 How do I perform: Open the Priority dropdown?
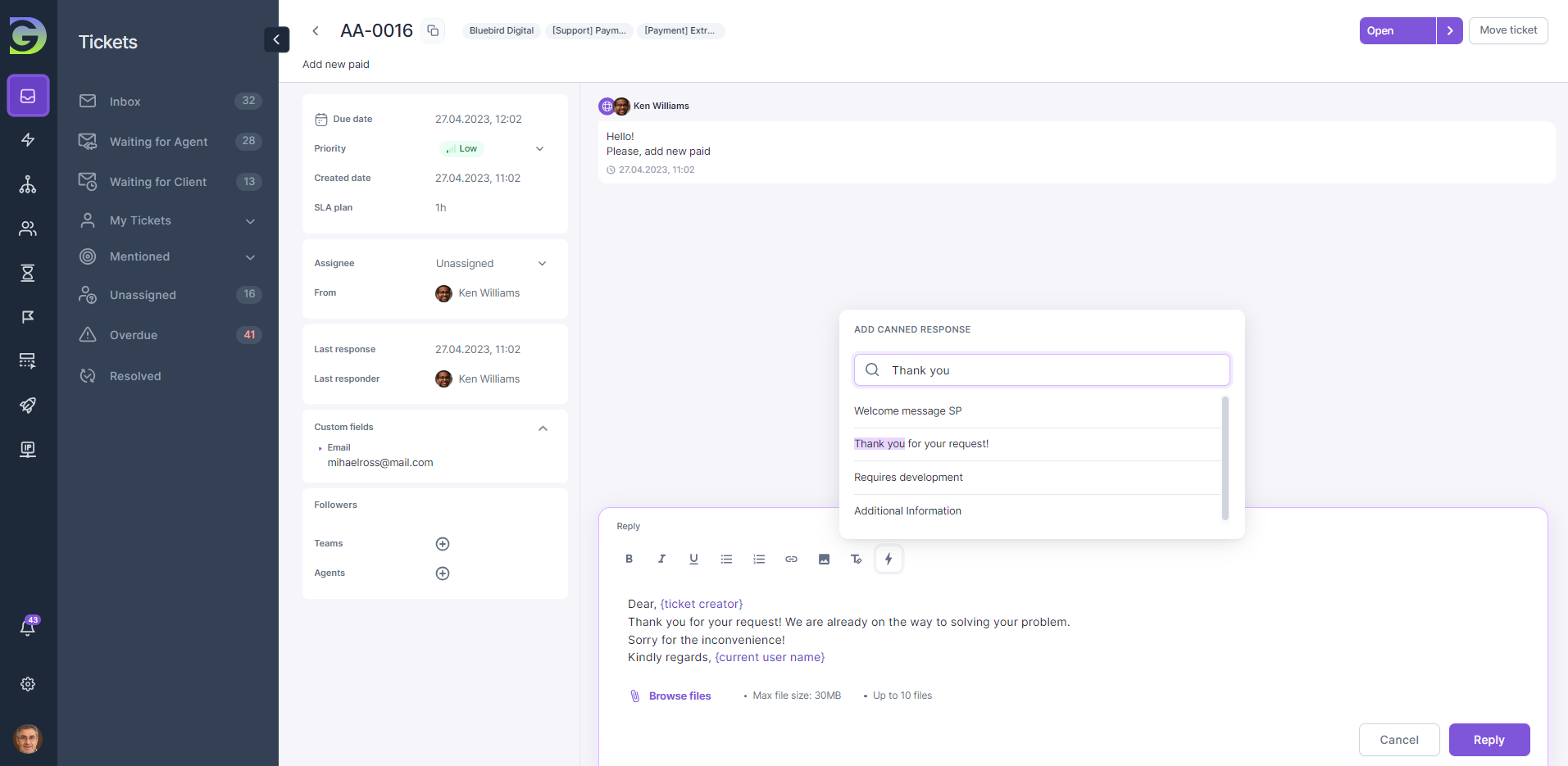tap(539, 149)
